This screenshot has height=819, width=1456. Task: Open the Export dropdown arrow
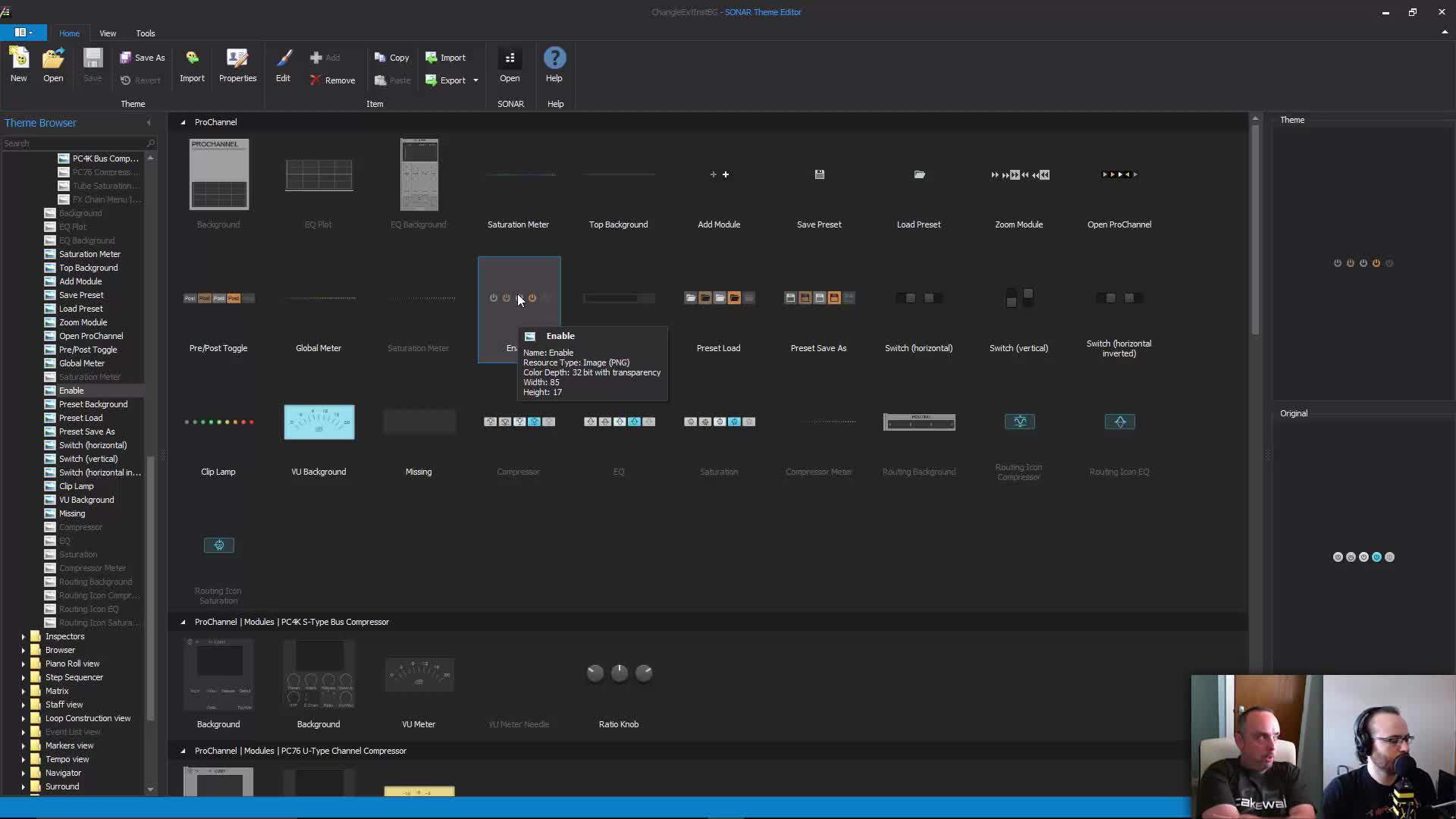coord(475,80)
